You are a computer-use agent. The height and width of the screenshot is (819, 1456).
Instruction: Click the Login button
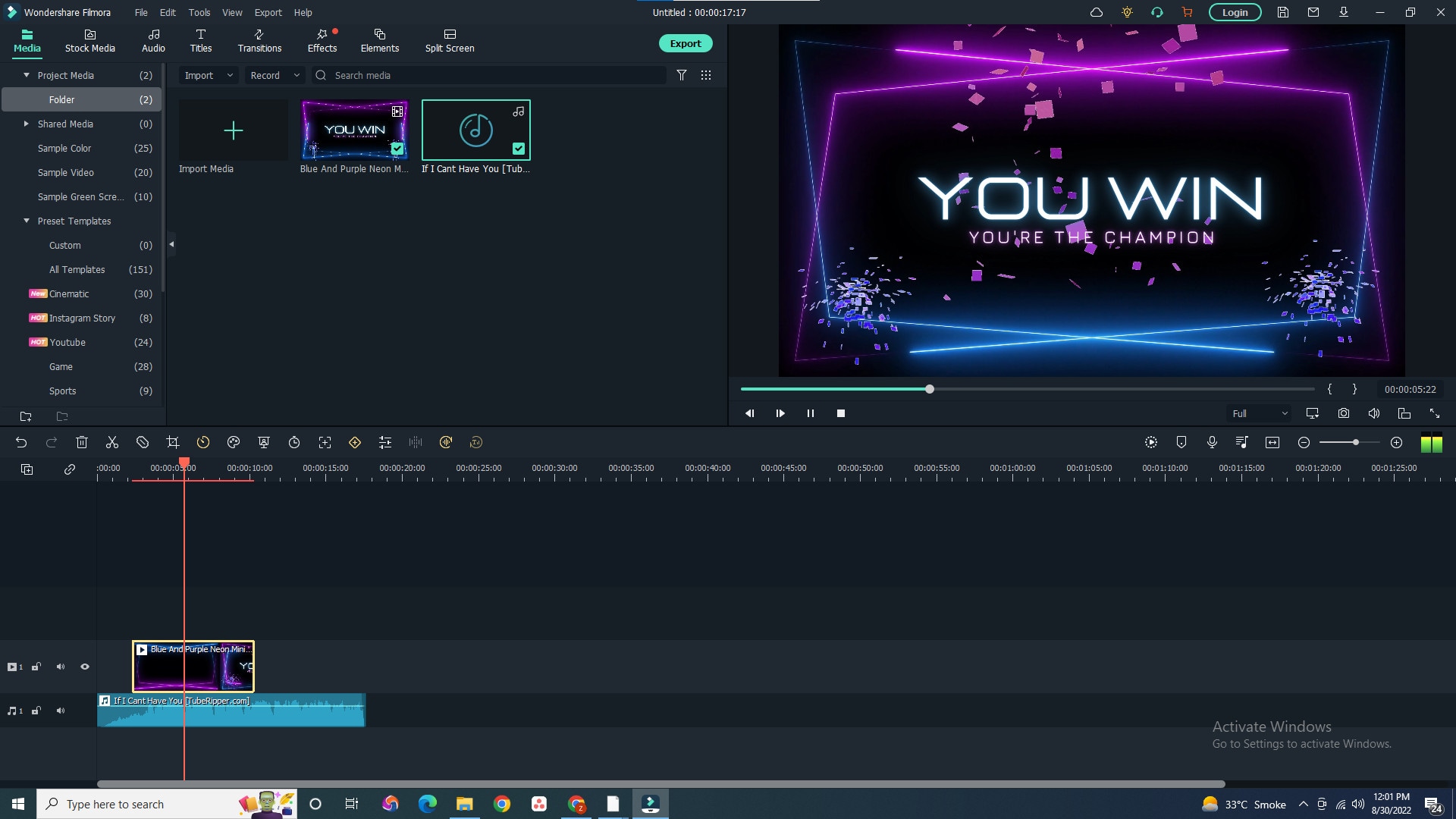[x=1235, y=12]
